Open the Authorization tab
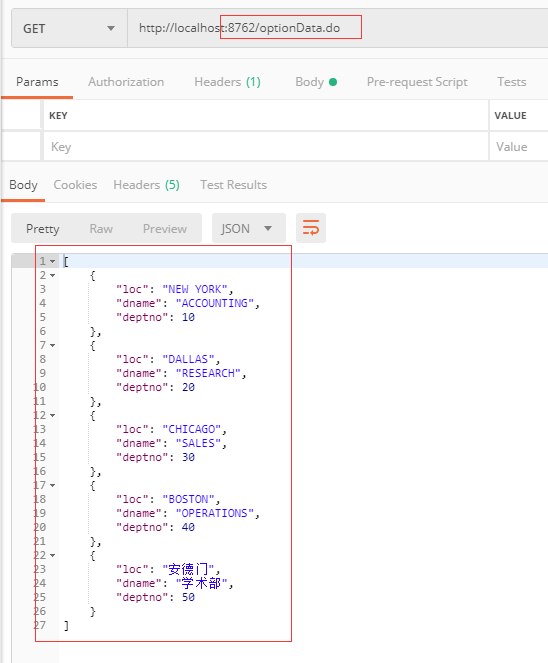548x663 pixels. pos(126,82)
